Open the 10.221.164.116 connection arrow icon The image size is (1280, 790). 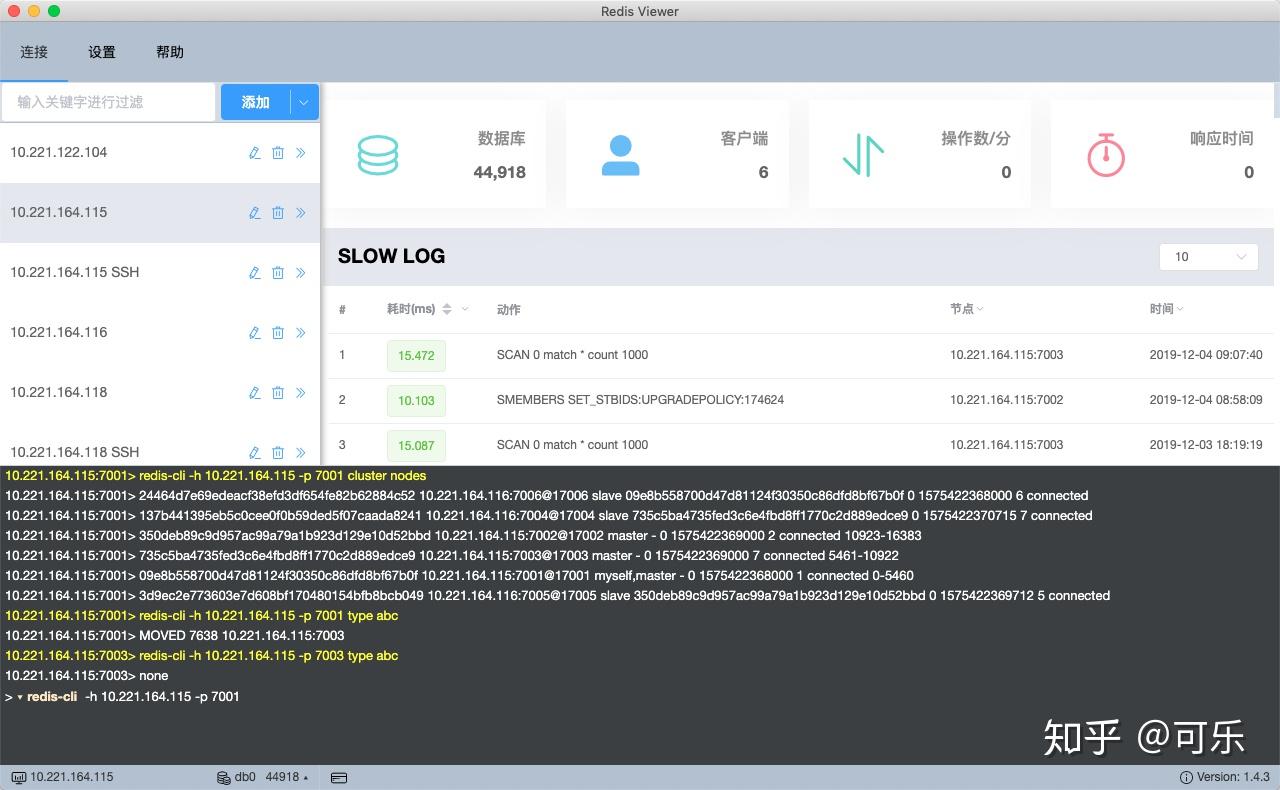[301, 333]
